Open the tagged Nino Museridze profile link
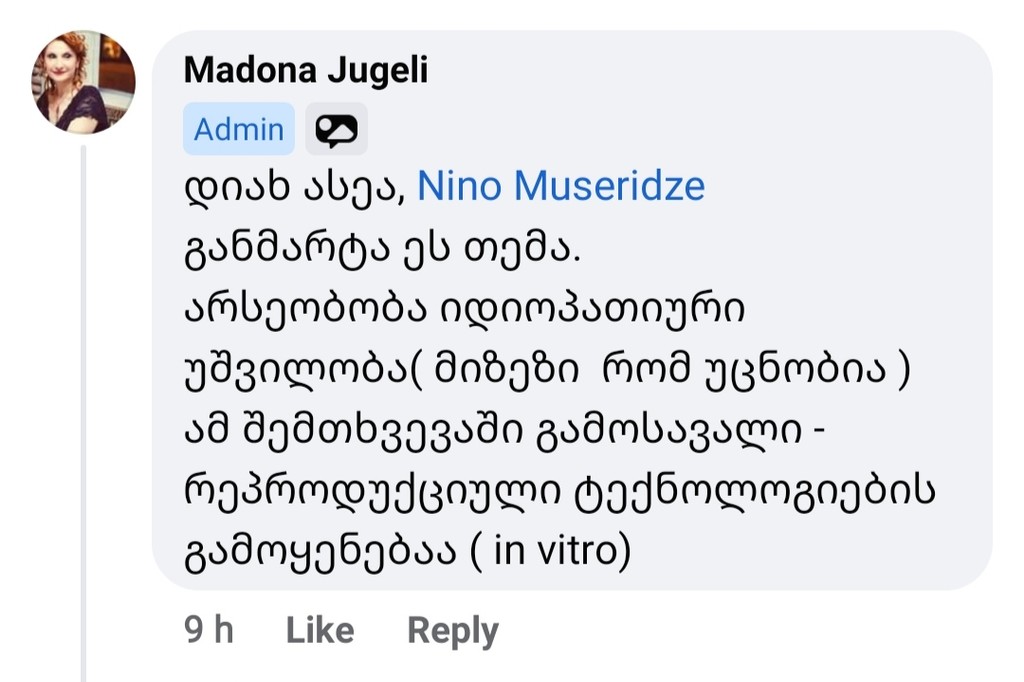Screen dimensions: 1024x682 pos(561,186)
